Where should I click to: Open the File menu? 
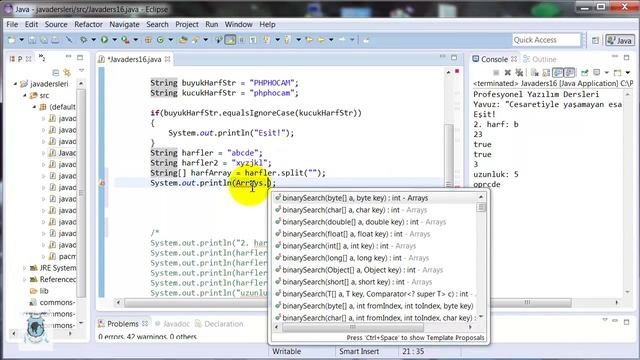(12, 24)
